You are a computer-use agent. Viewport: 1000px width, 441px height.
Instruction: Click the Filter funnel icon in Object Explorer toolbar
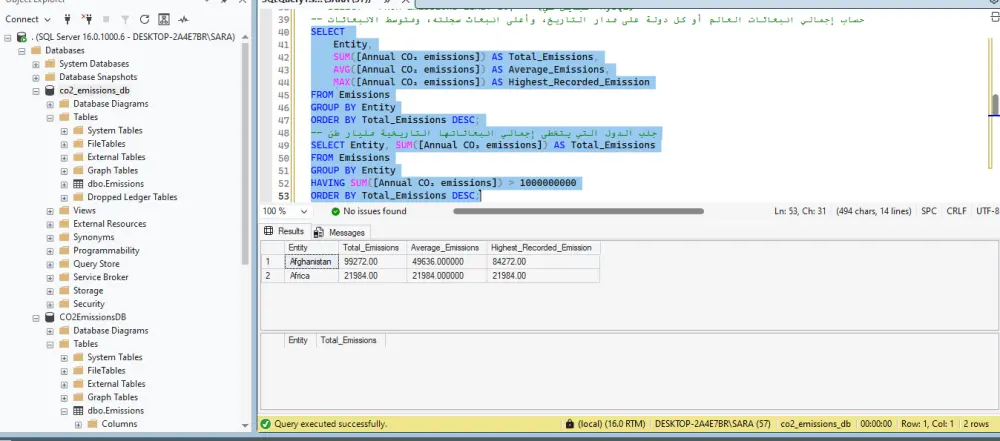(125, 19)
